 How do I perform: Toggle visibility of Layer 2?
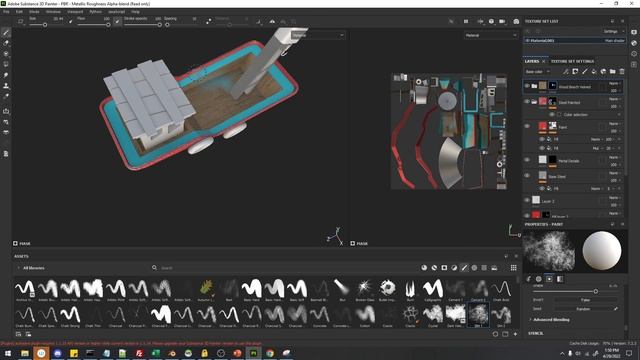(527, 200)
